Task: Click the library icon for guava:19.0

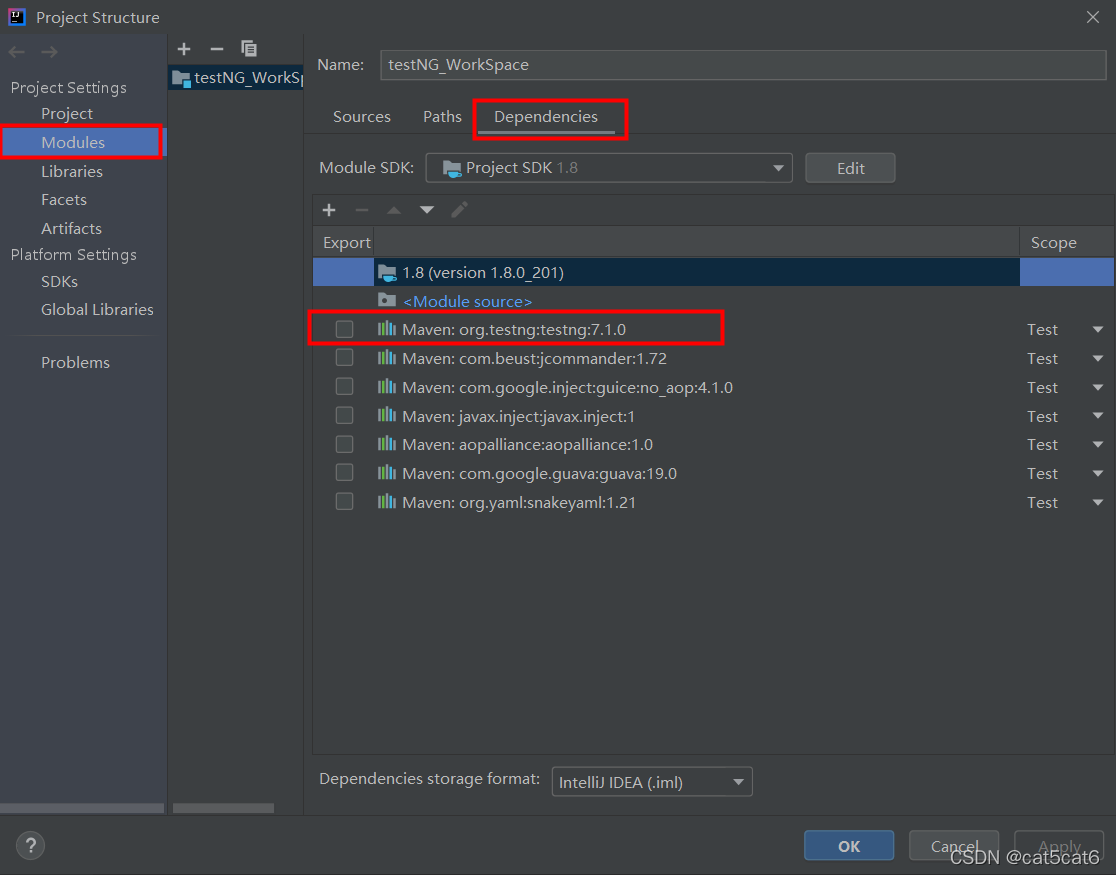Action: coord(386,473)
